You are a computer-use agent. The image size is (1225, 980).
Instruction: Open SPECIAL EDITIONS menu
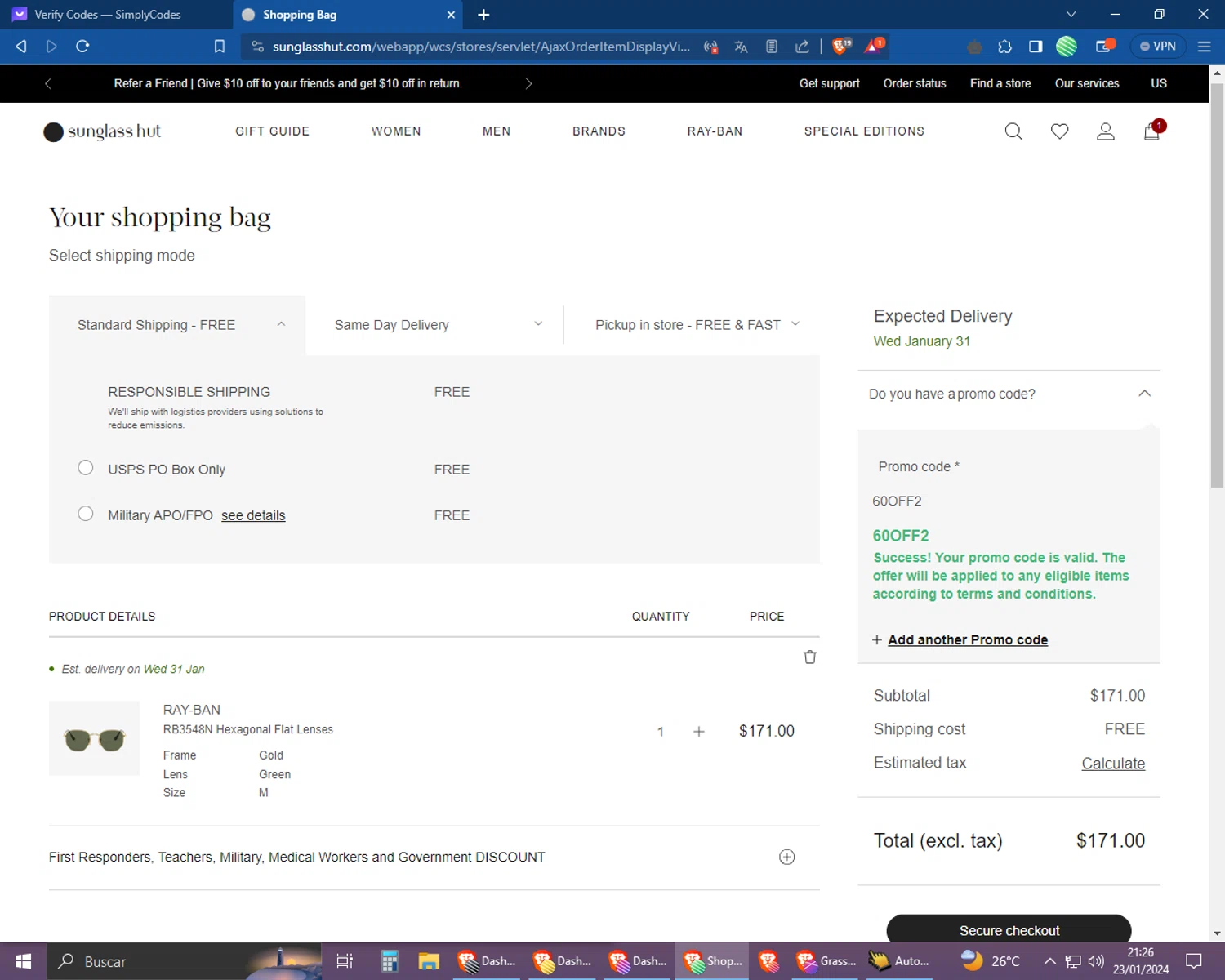(864, 131)
